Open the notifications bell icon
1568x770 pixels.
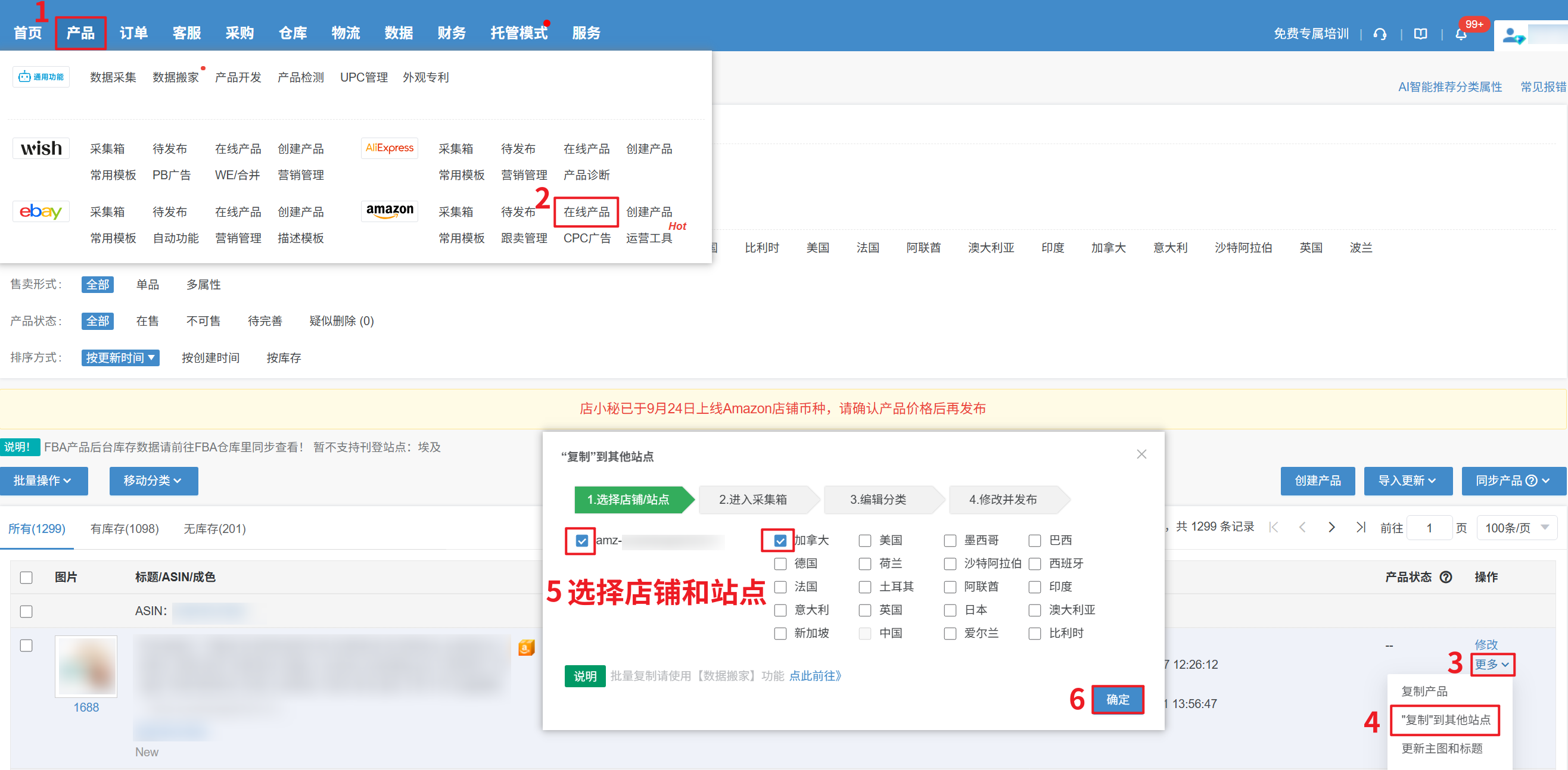[x=1461, y=34]
